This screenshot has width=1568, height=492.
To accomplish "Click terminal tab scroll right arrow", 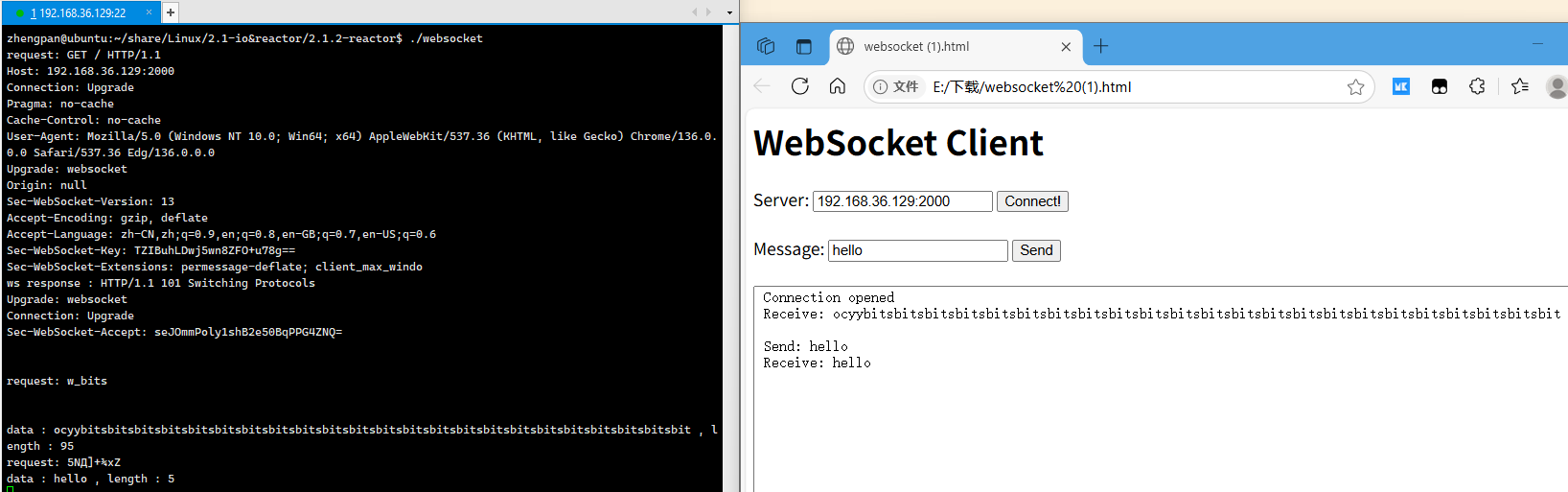I will click(x=708, y=12).
